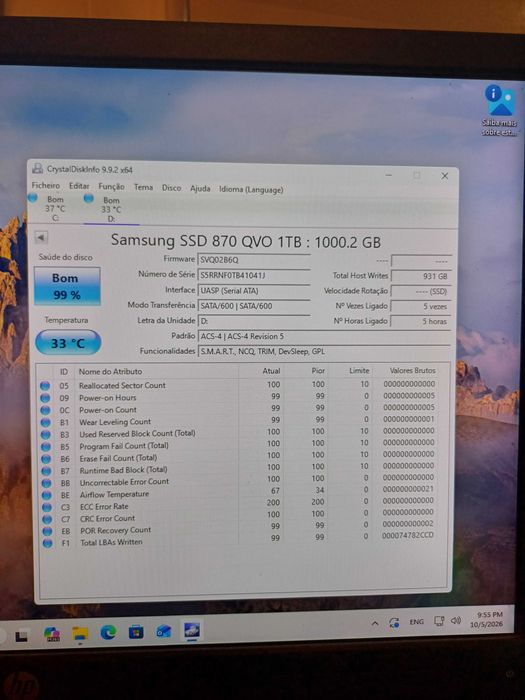
Task: Click the ECC Error Rate status icon
Action: click(x=47, y=507)
